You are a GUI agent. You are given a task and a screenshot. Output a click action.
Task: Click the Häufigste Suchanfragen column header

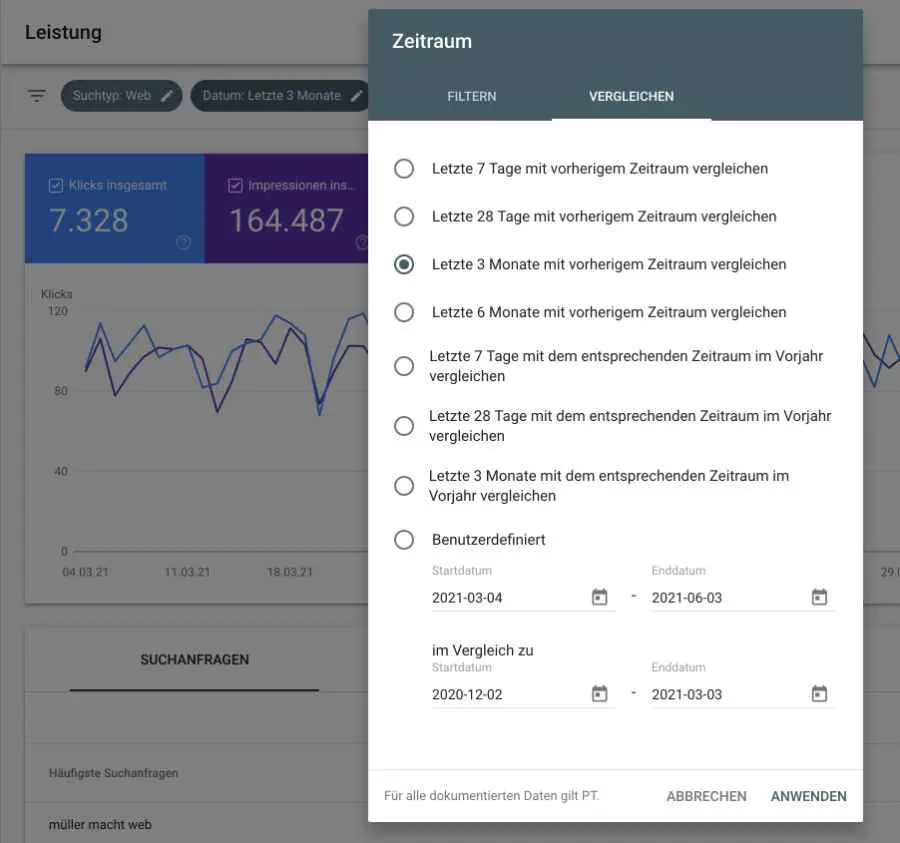114,773
